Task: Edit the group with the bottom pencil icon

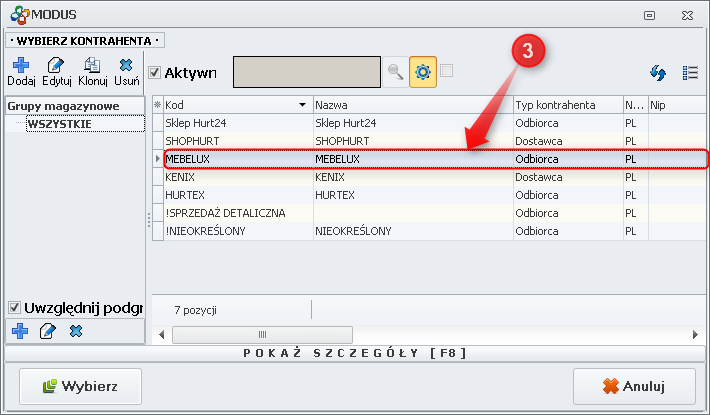Action: point(48,331)
